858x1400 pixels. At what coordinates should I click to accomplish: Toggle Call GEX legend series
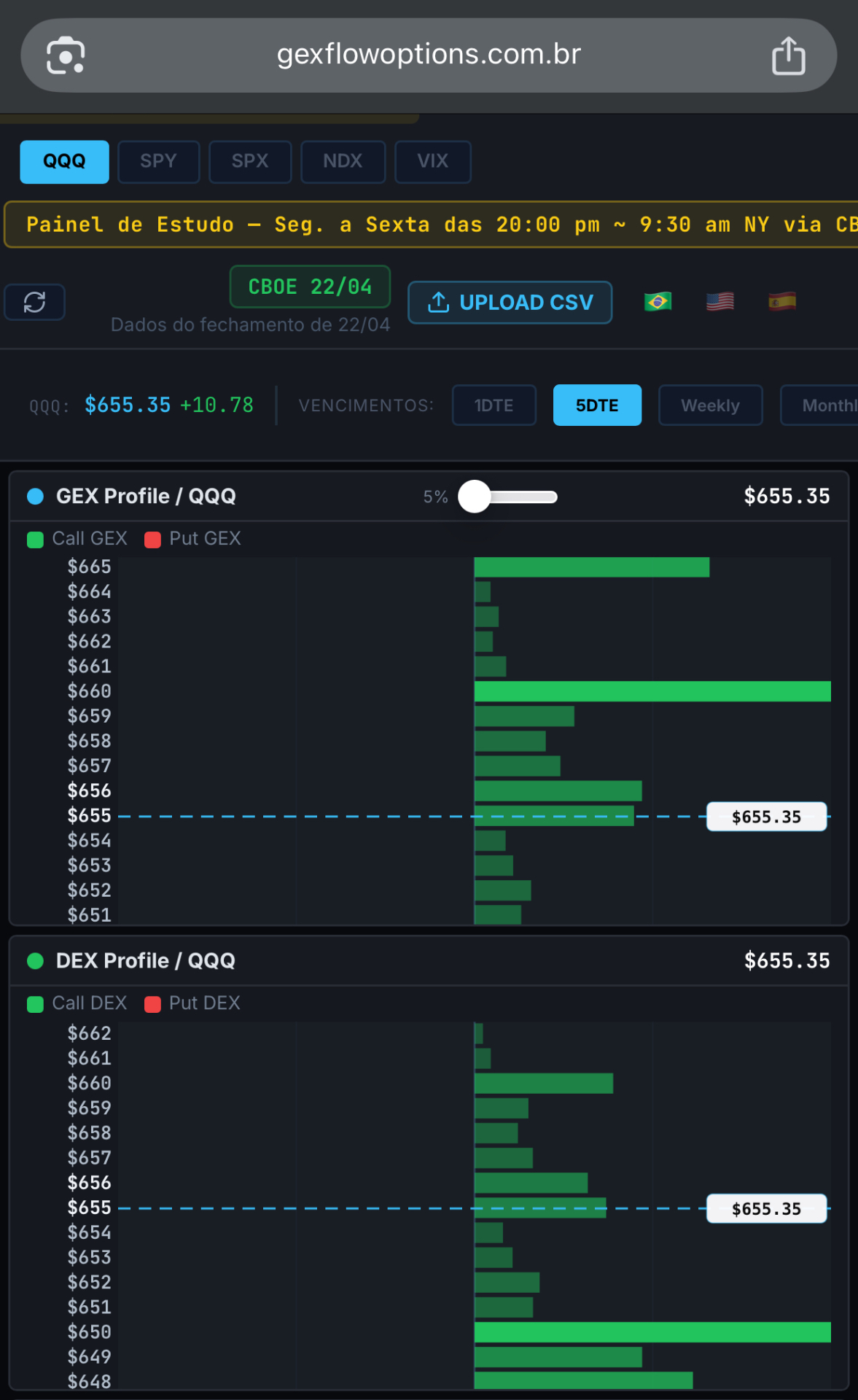pyautogui.click(x=77, y=539)
